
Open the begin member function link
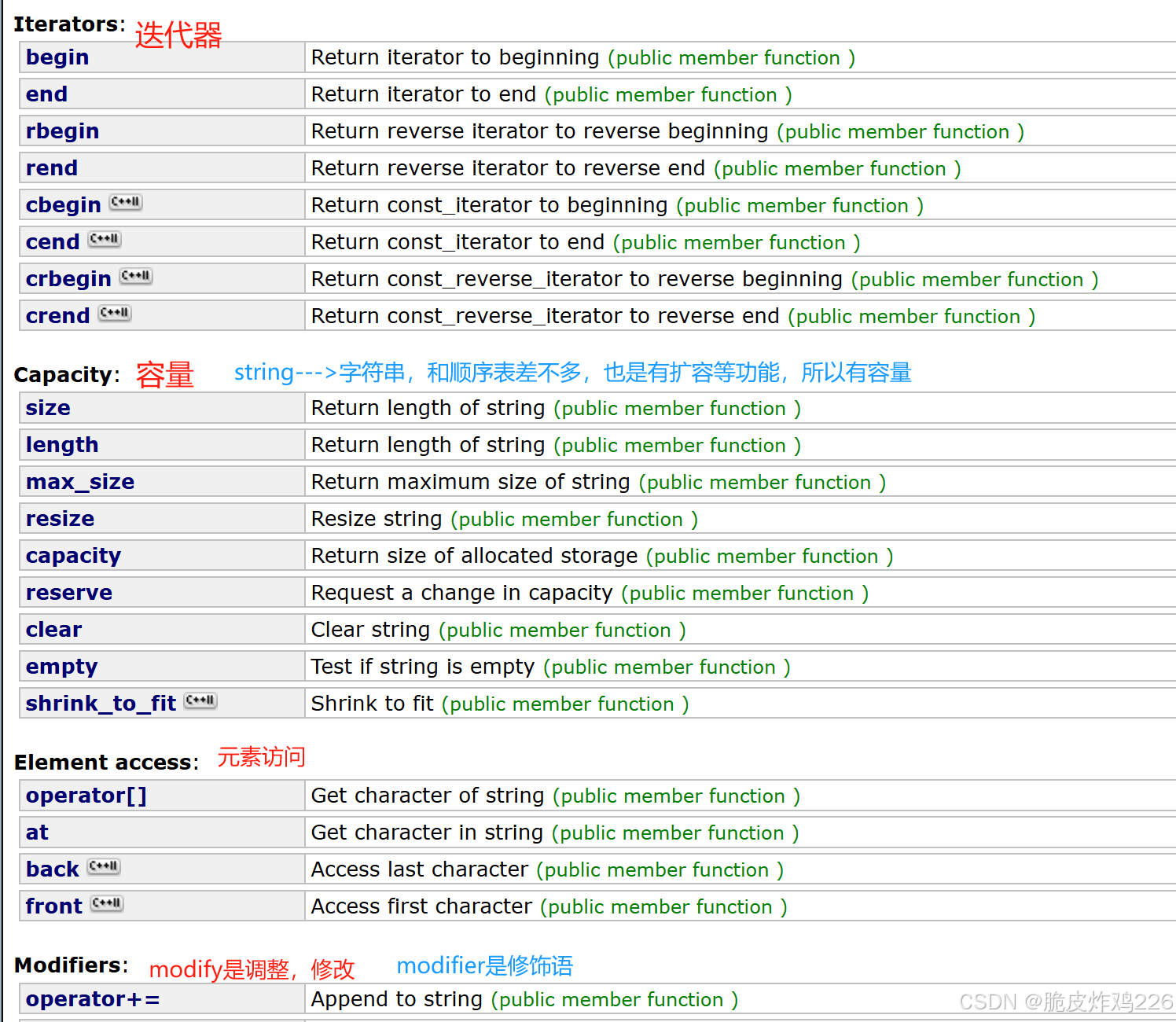57,57
